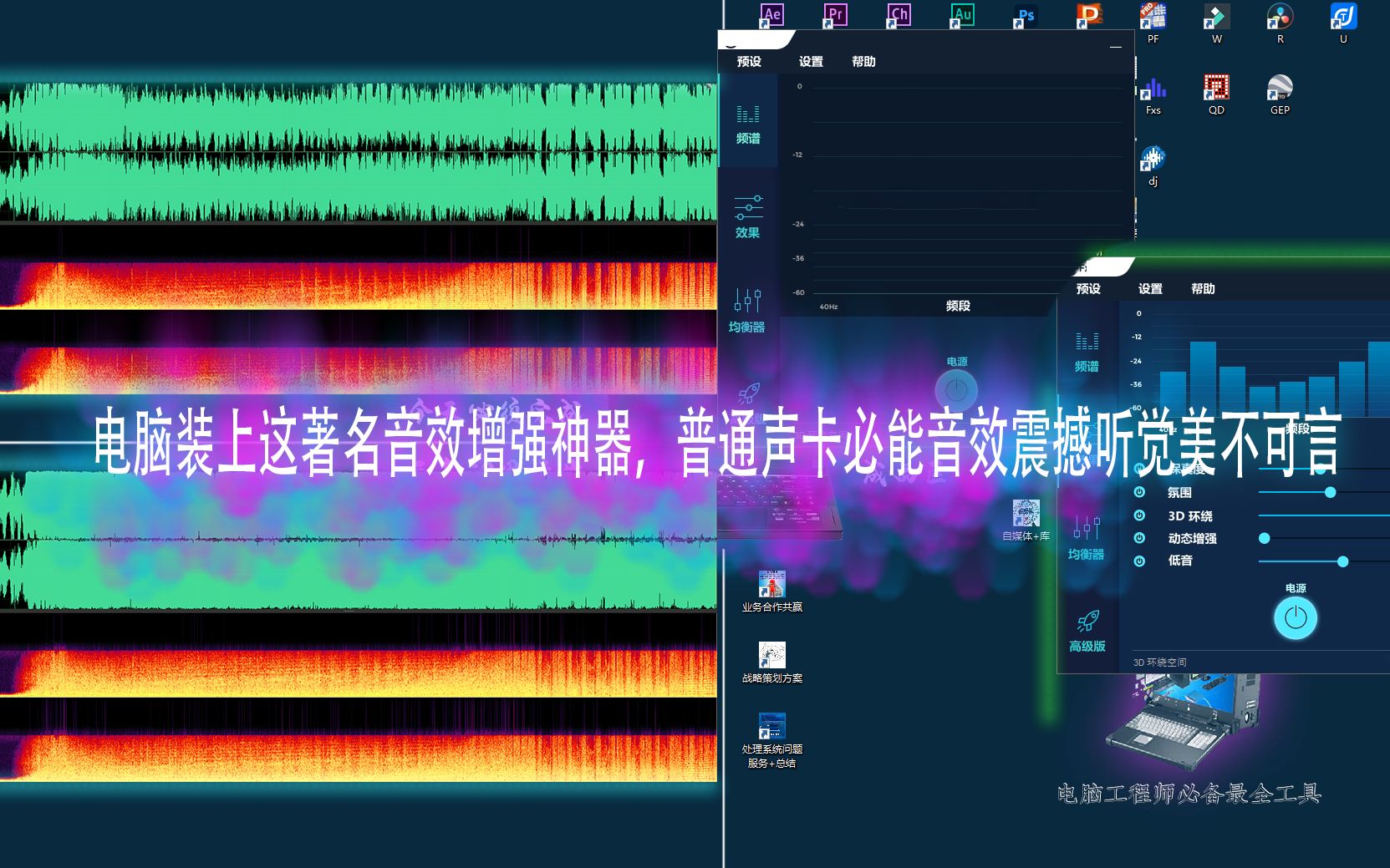This screenshot has height=868, width=1390.
Task: Minimize the upper FxSound window
Action: click(x=1115, y=47)
